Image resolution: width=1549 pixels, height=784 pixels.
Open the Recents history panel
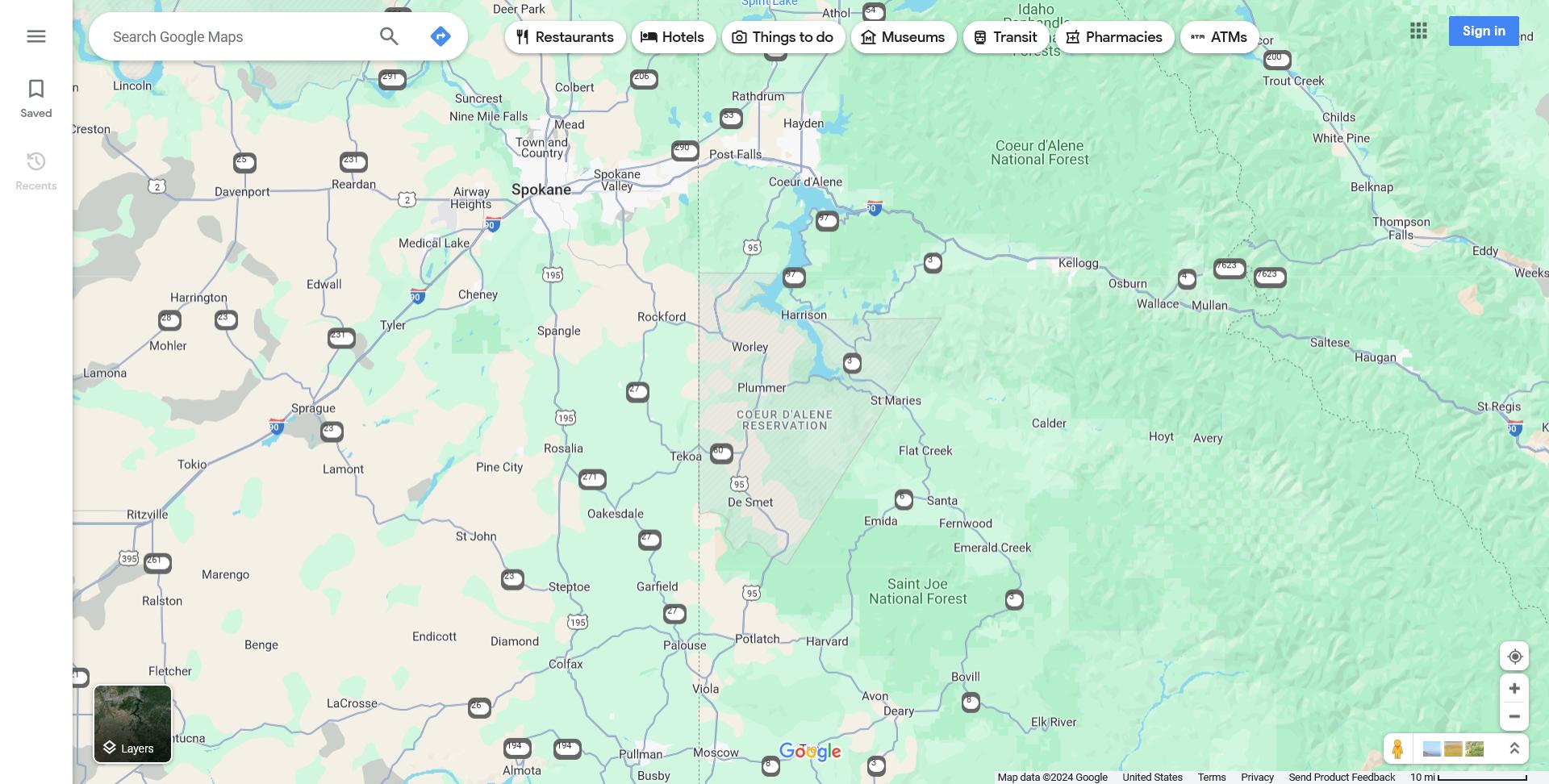click(36, 171)
